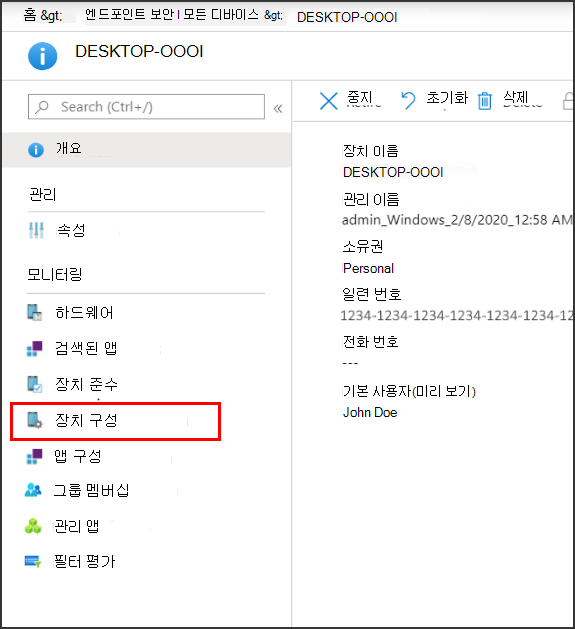Open the 장치 준수 item

86,384
